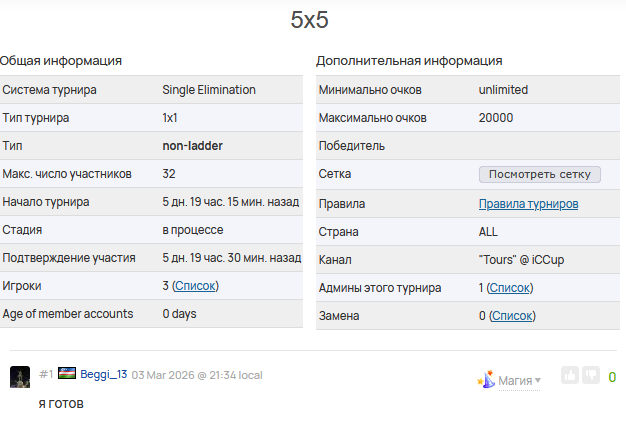
Task: Click the thumbs-down icon on the post
Action: pyautogui.click(x=590, y=376)
